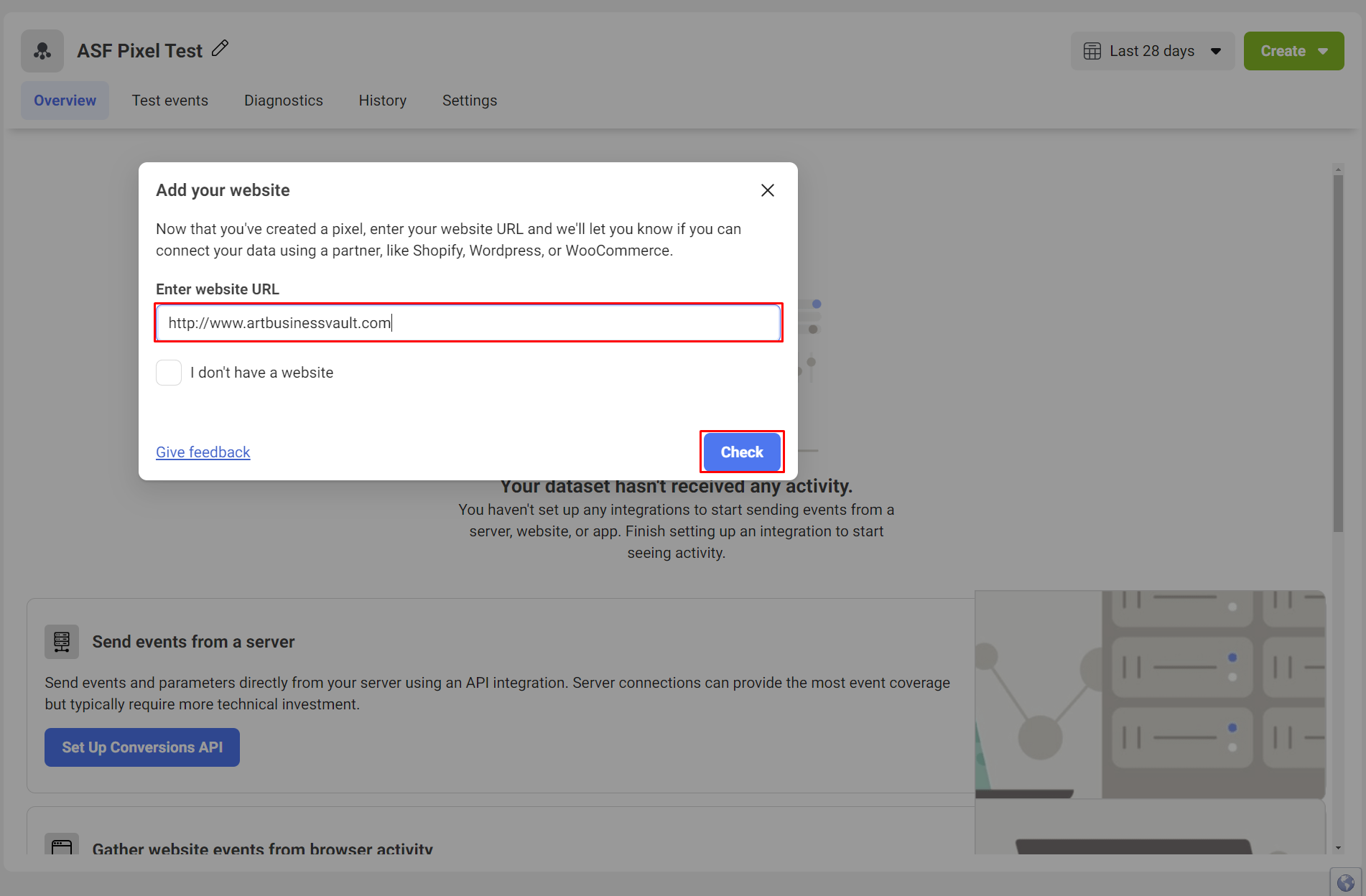
Task: Click the Gather website events from browser activity heading
Action: (262, 848)
